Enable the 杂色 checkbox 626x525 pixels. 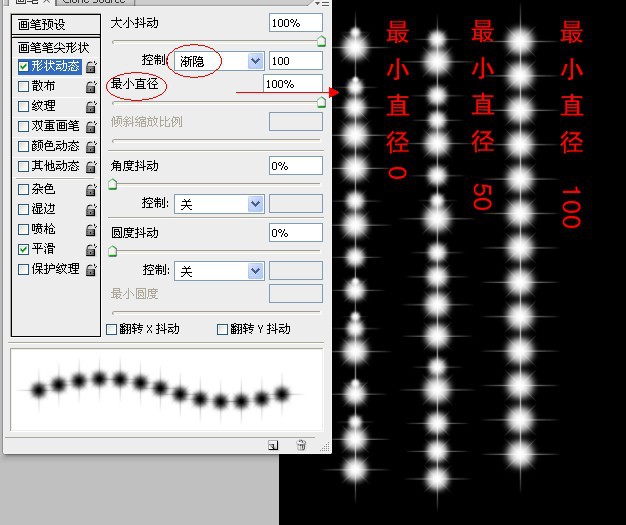pyautogui.click(x=24, y=189)
